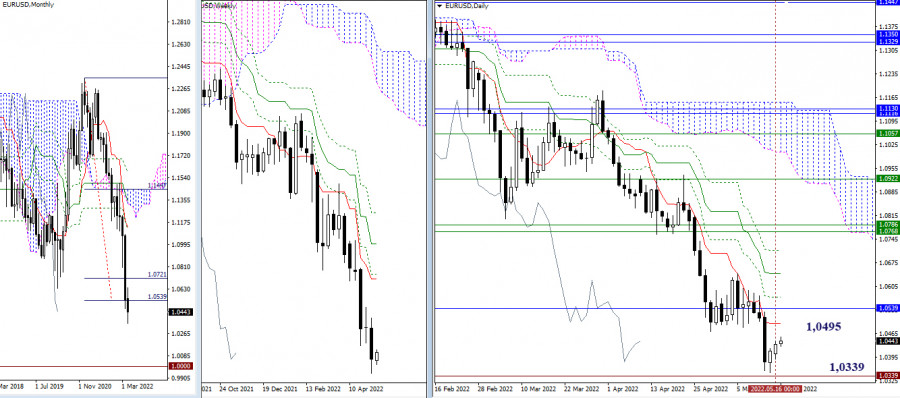Click the blue 1.0539 label on daily price axis

(887, 308)
